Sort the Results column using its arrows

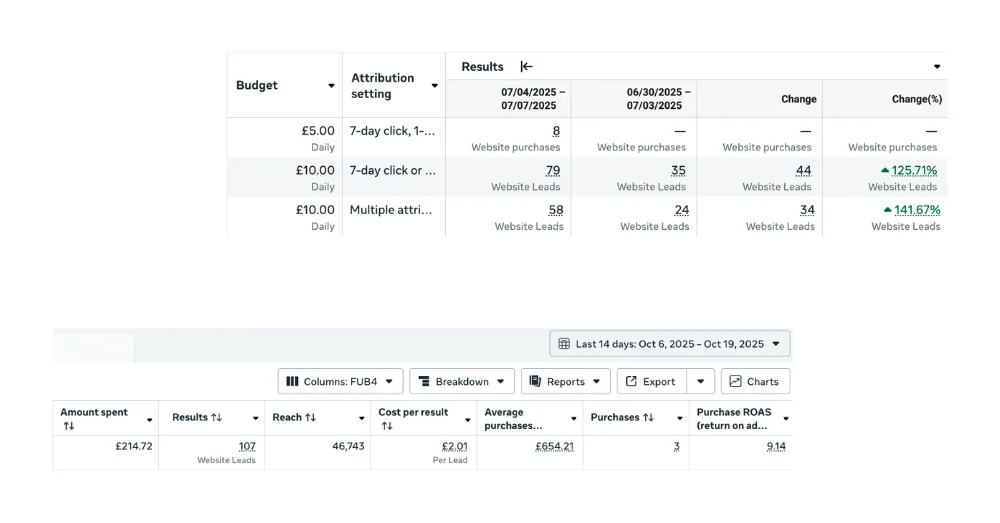click(x=216, y=417)
